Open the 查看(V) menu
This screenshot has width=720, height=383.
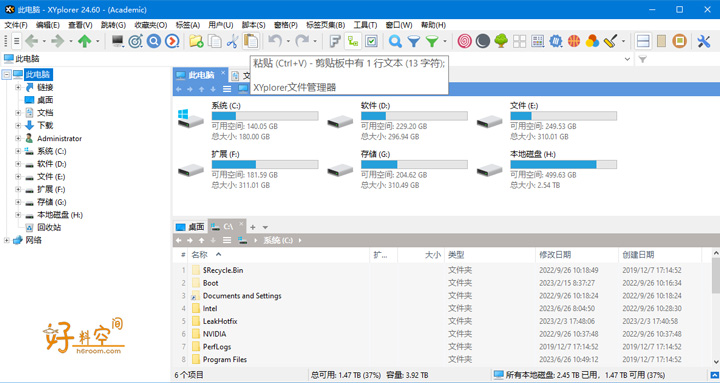tap(80, 25)
